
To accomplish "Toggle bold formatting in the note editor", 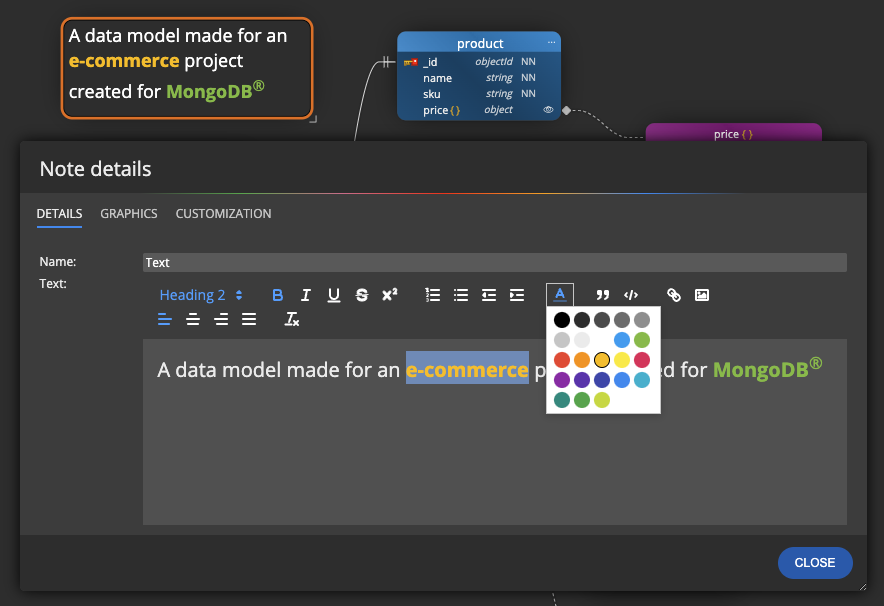I will pos(277,294).
